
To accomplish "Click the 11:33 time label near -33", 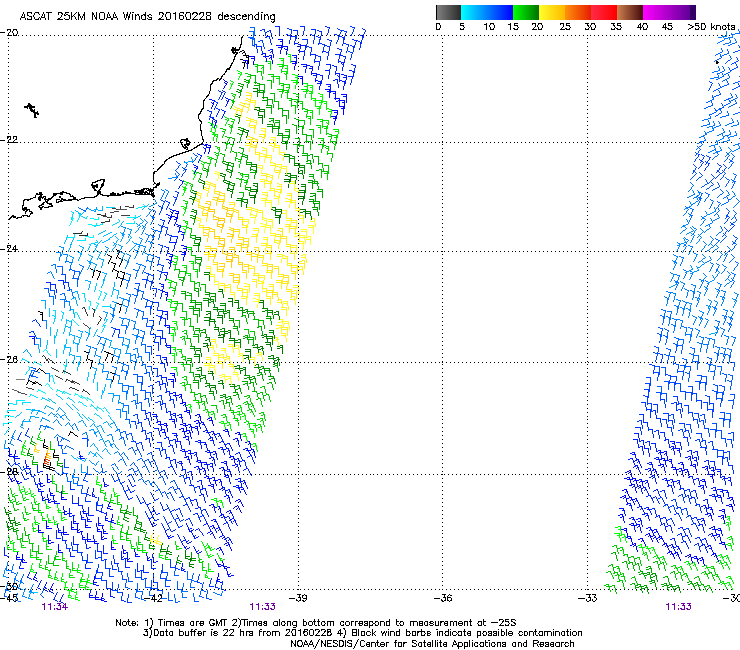I will pos(678,607).
